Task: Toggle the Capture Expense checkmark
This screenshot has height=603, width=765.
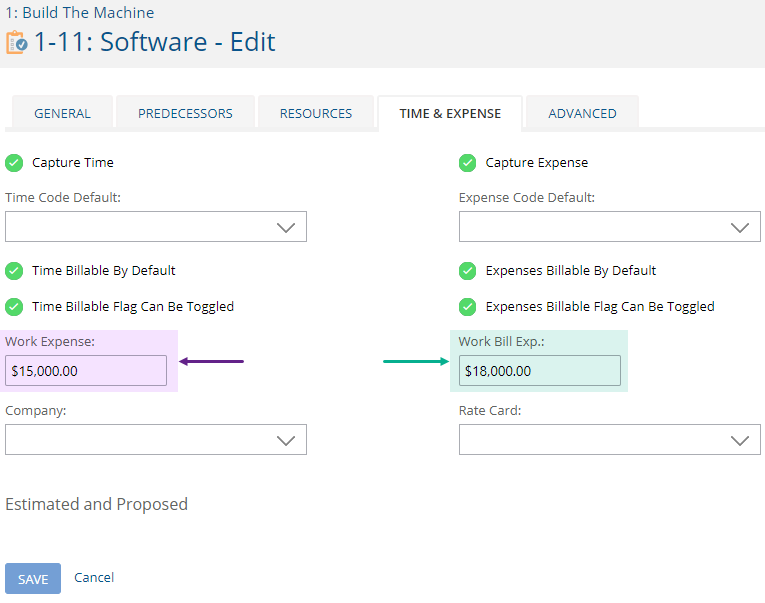Action: 467,163
